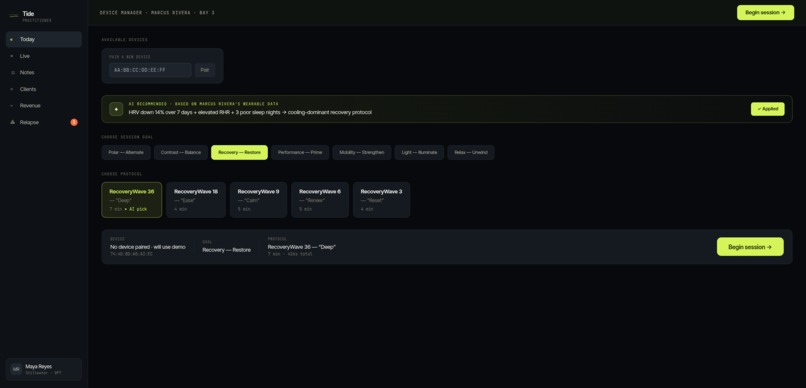The width and height of the screenshot is (806, 388).
Task: Click Begin session in top bar
Action: [765, 12]
